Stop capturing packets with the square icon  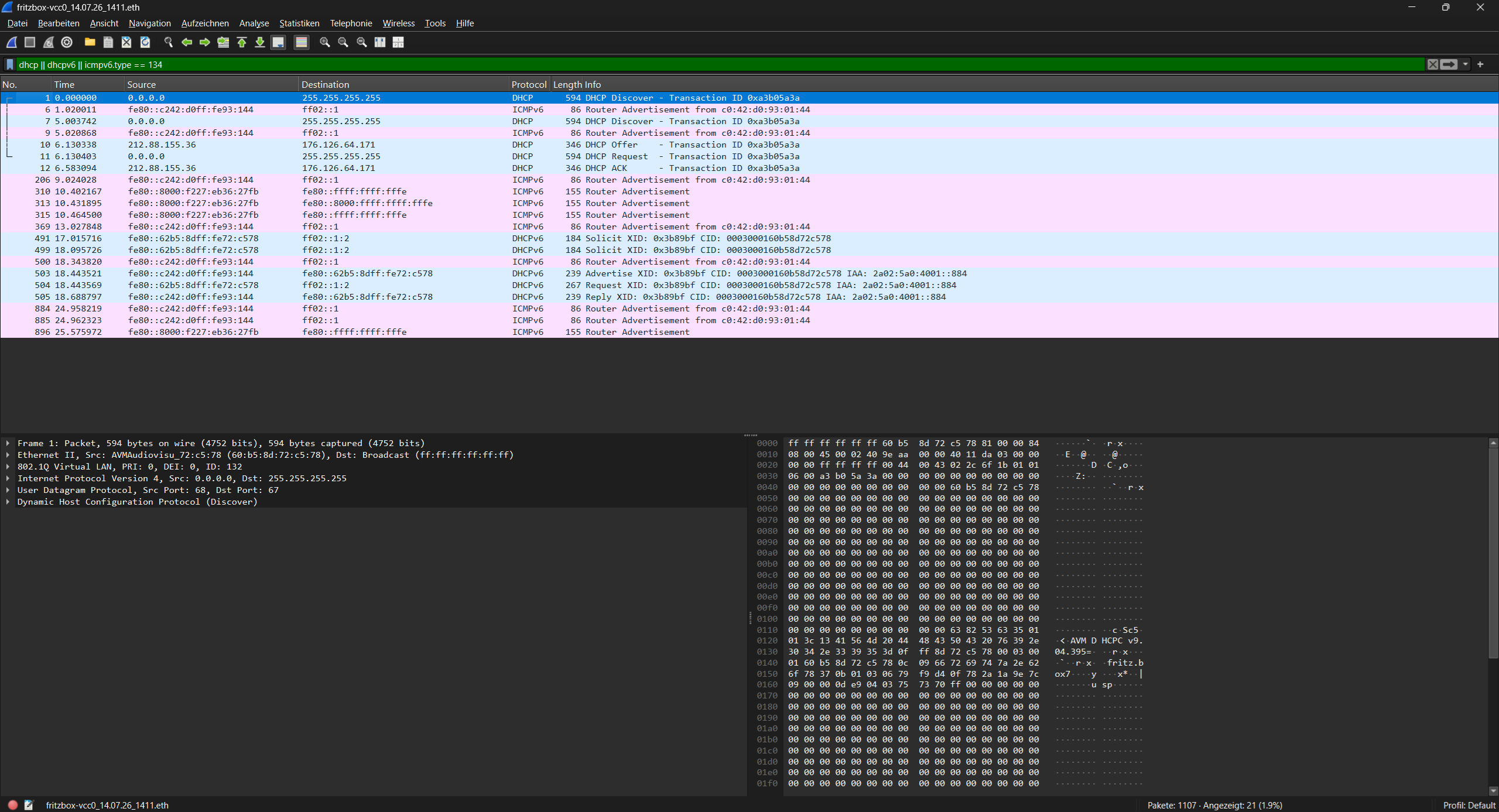30,42
